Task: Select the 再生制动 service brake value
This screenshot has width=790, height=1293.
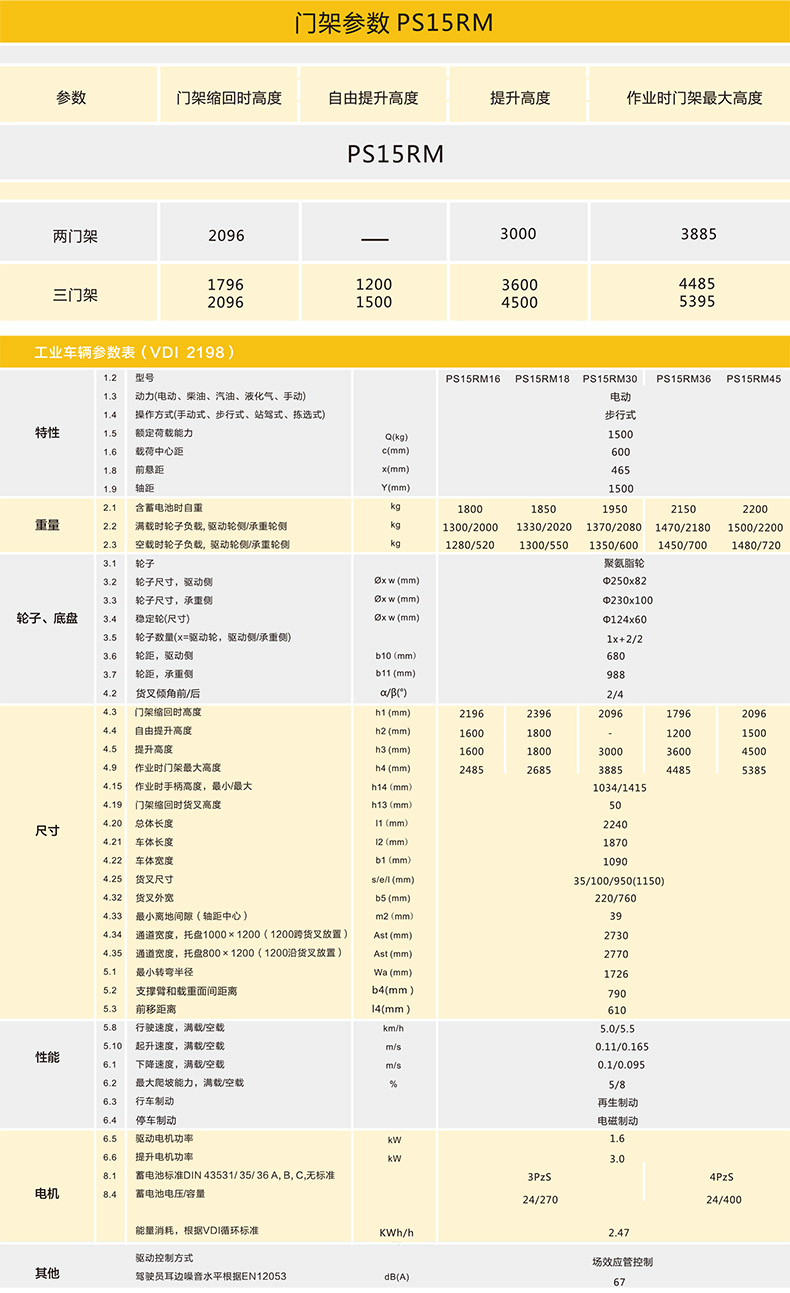Action: [x=617, y=1102]
